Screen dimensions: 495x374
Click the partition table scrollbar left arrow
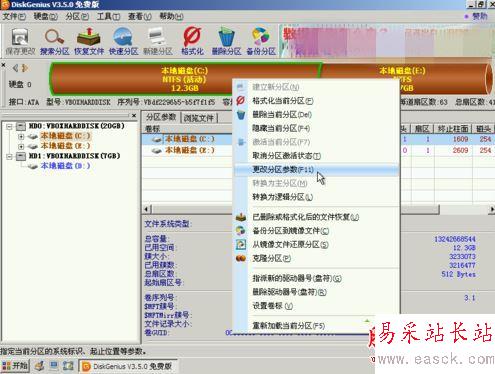tap(147, 209)
